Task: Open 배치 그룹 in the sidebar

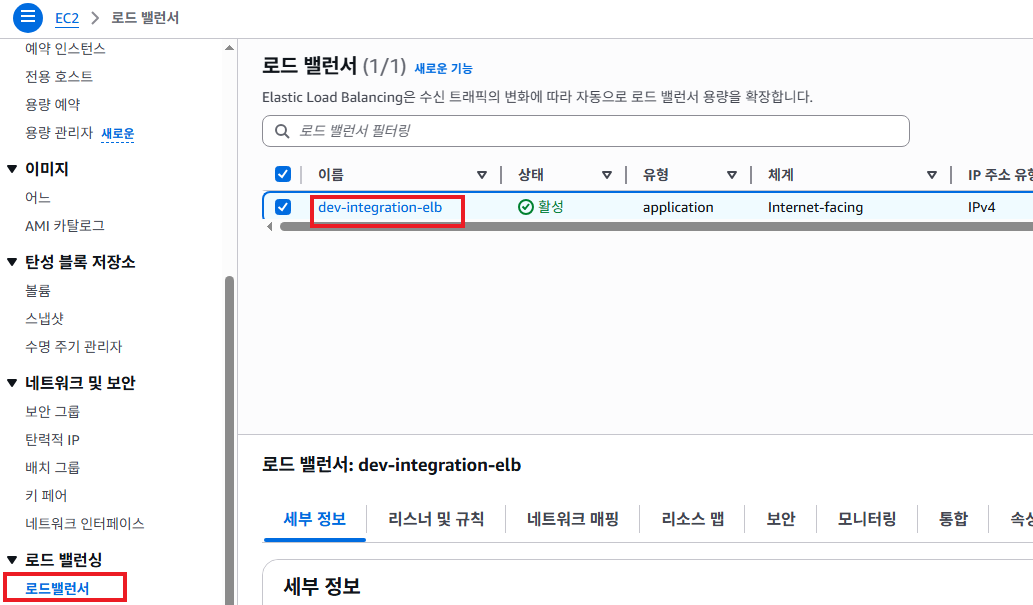Action: (x=53, y=468)
